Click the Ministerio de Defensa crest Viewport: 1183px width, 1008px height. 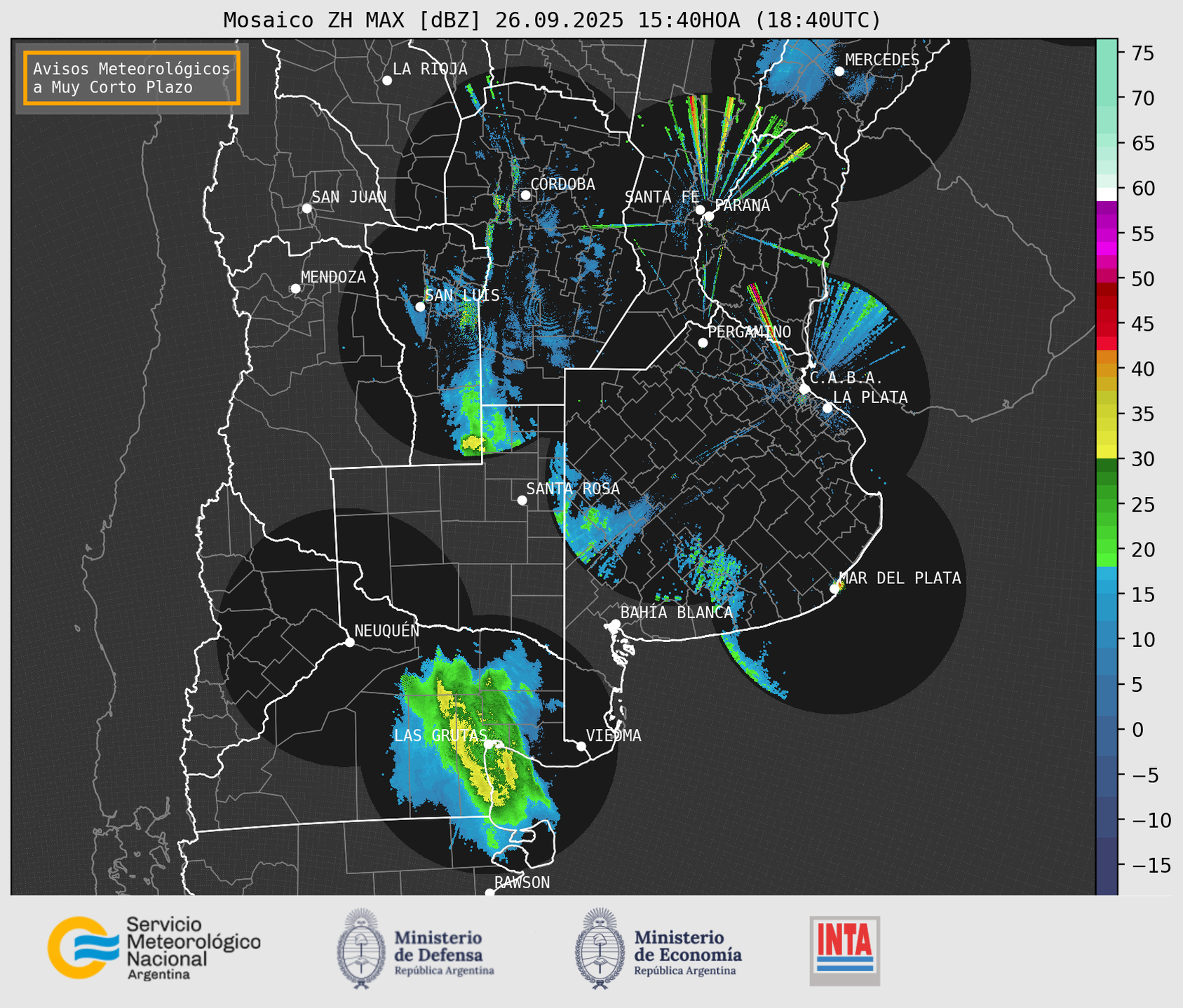(361, 949)
